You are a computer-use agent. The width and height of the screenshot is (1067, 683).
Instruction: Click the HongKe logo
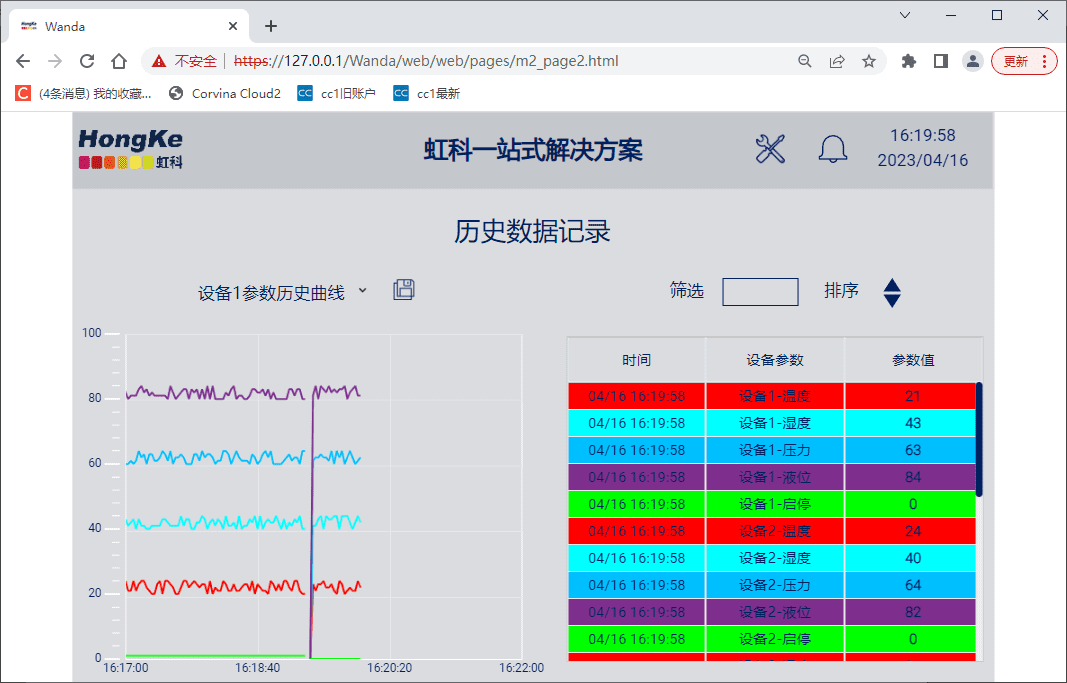coord(131,148)
